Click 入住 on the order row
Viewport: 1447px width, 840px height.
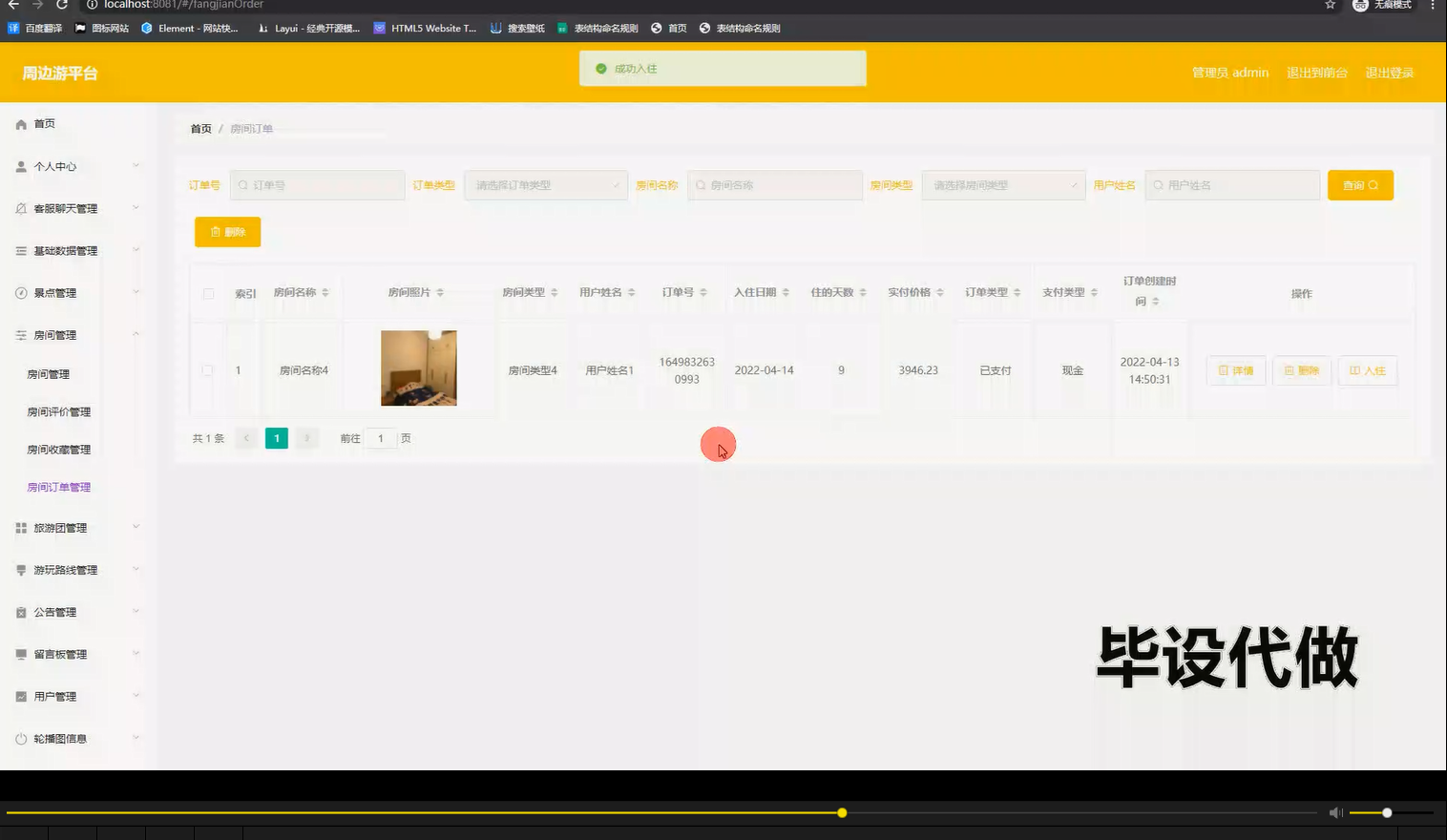1367,370
